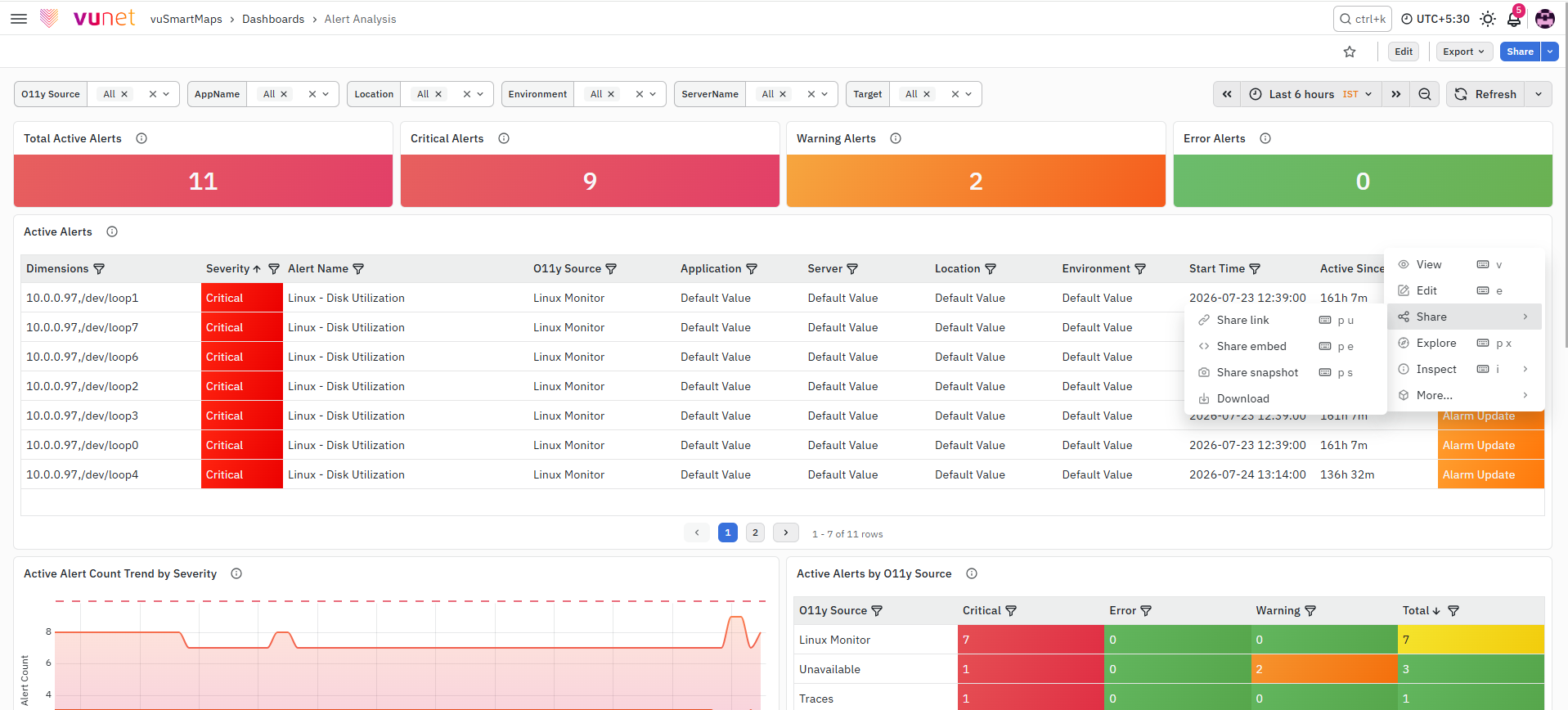Filter the Dimensions column
1568x710 pixels.
(99, 269)
